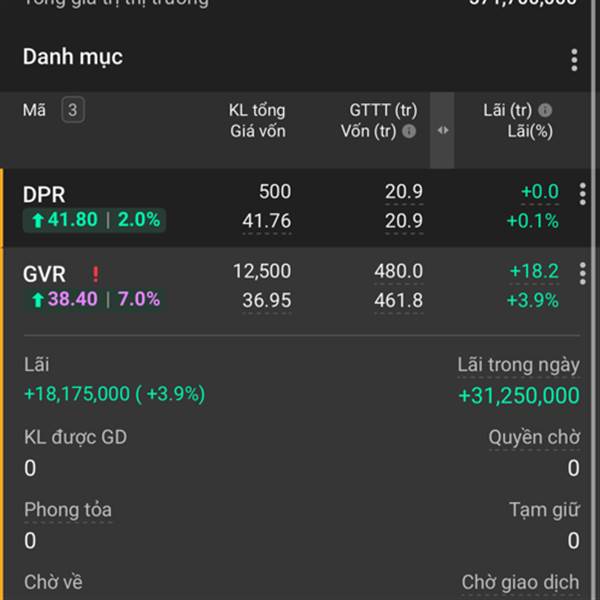Open GVR row more options menu
The width and height of the screenshot is (600, 600).
[583, 273]
